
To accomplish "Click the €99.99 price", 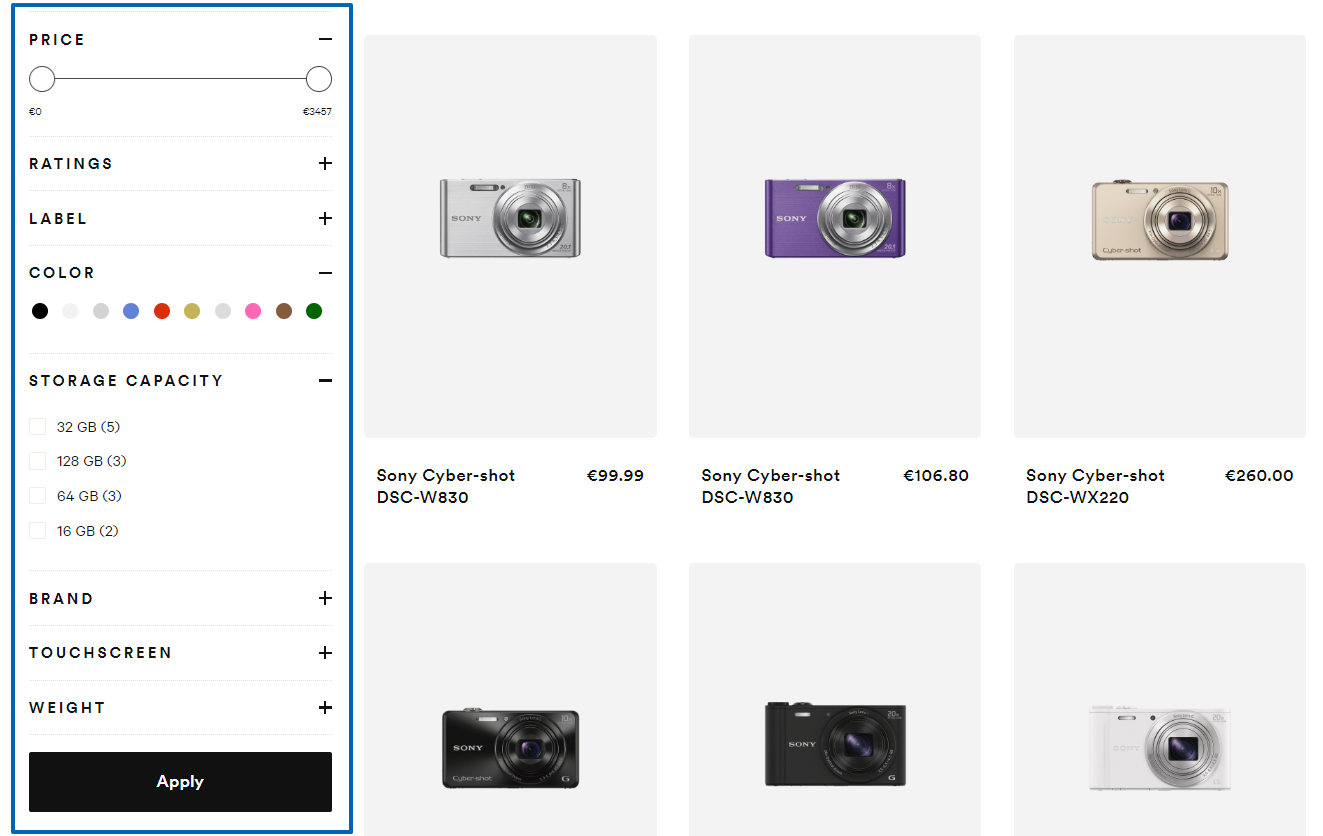I will [615, 476].
